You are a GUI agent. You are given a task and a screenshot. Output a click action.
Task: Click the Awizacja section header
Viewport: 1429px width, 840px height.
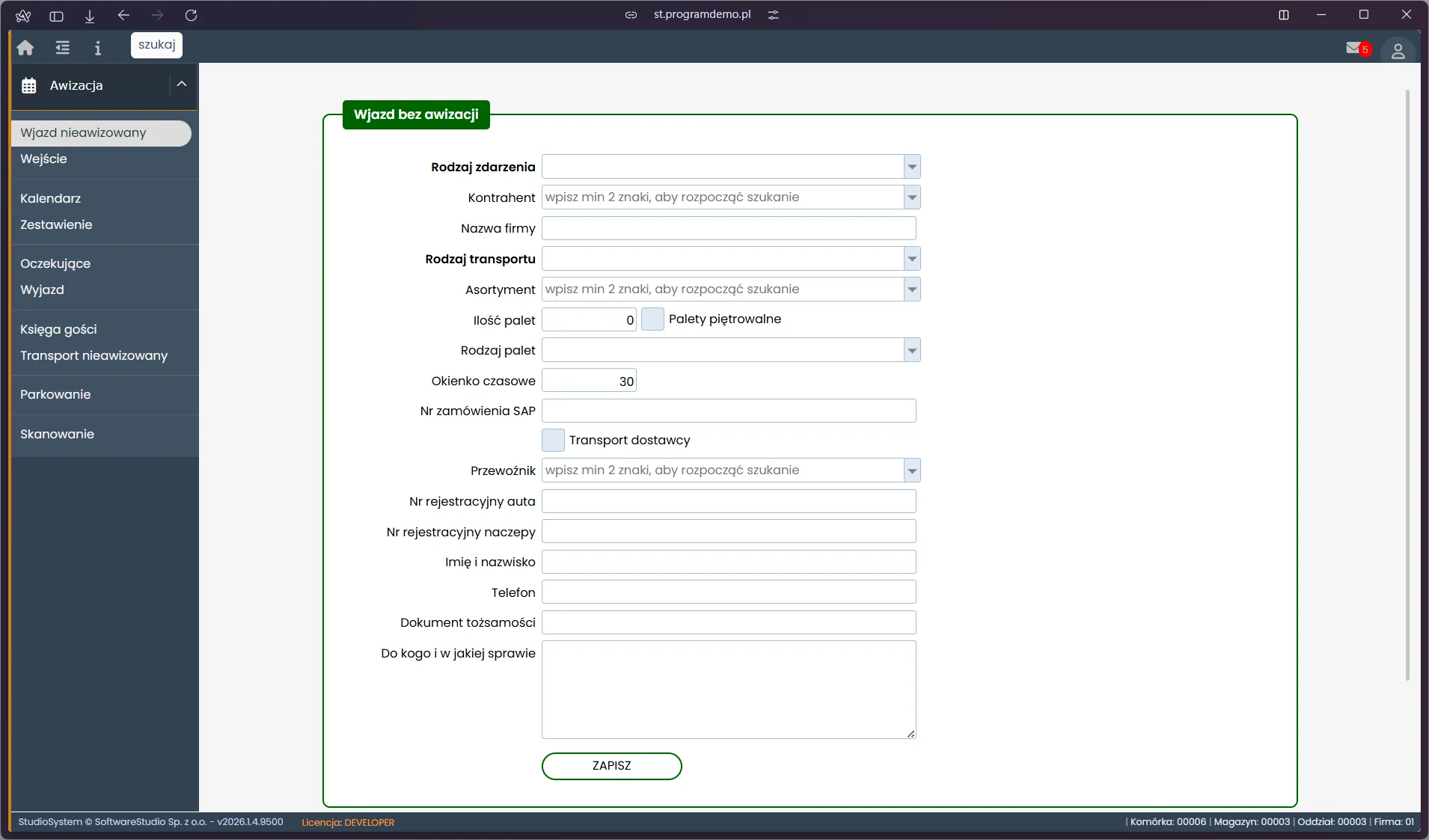coord(104,85)
